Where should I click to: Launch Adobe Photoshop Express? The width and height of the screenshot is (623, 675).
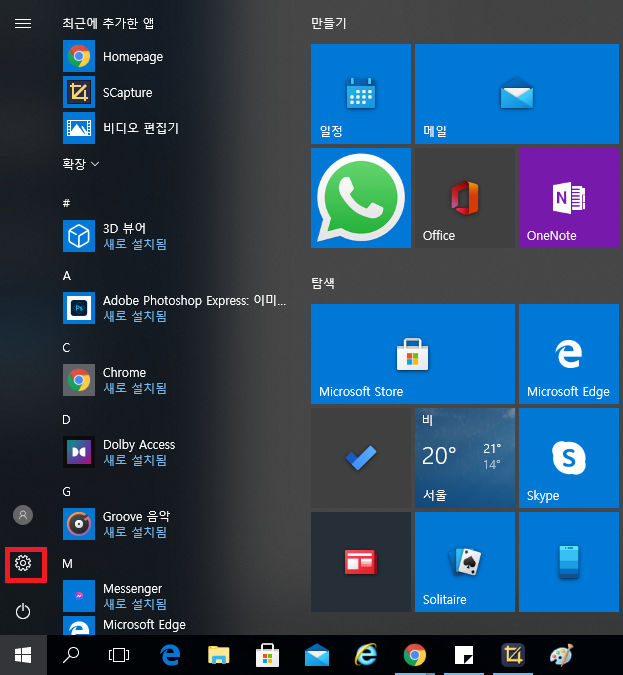click(174, 308)
